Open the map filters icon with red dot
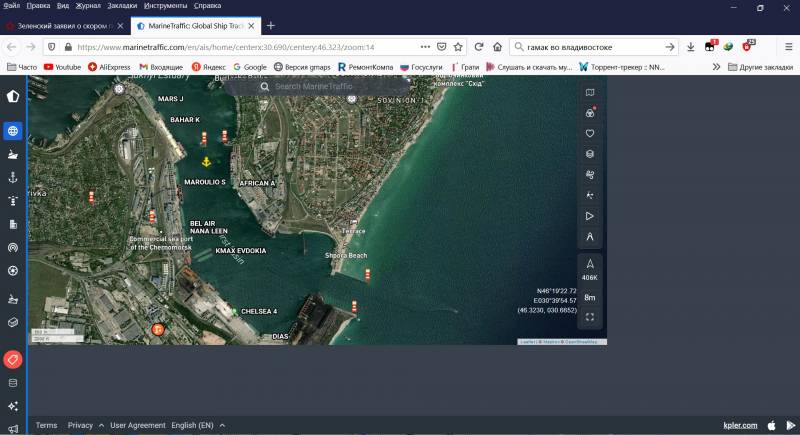The height and width of the screenshot is (435, 800). 590,113
